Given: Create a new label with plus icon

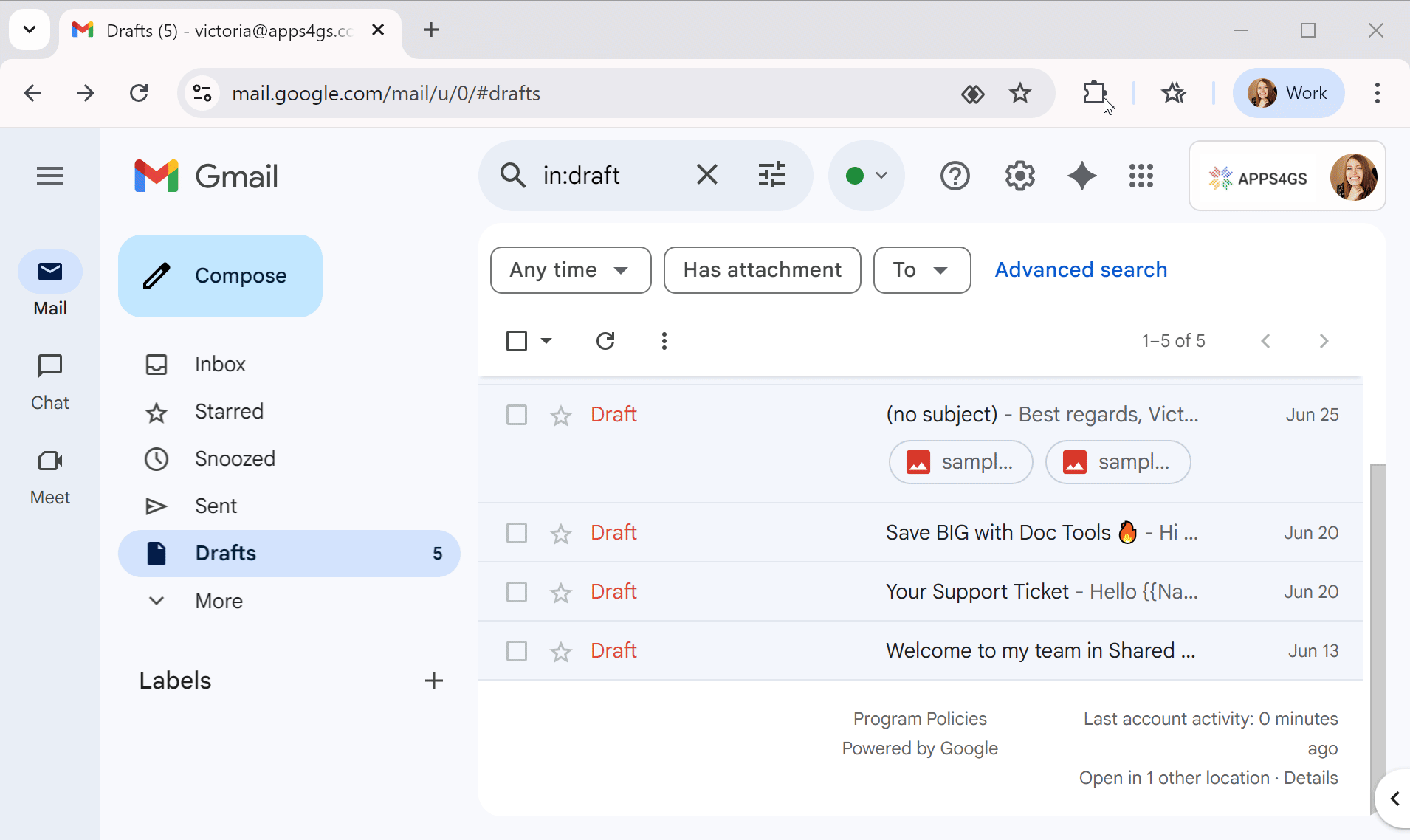Looking at the screenshot, I should [434, 681].
